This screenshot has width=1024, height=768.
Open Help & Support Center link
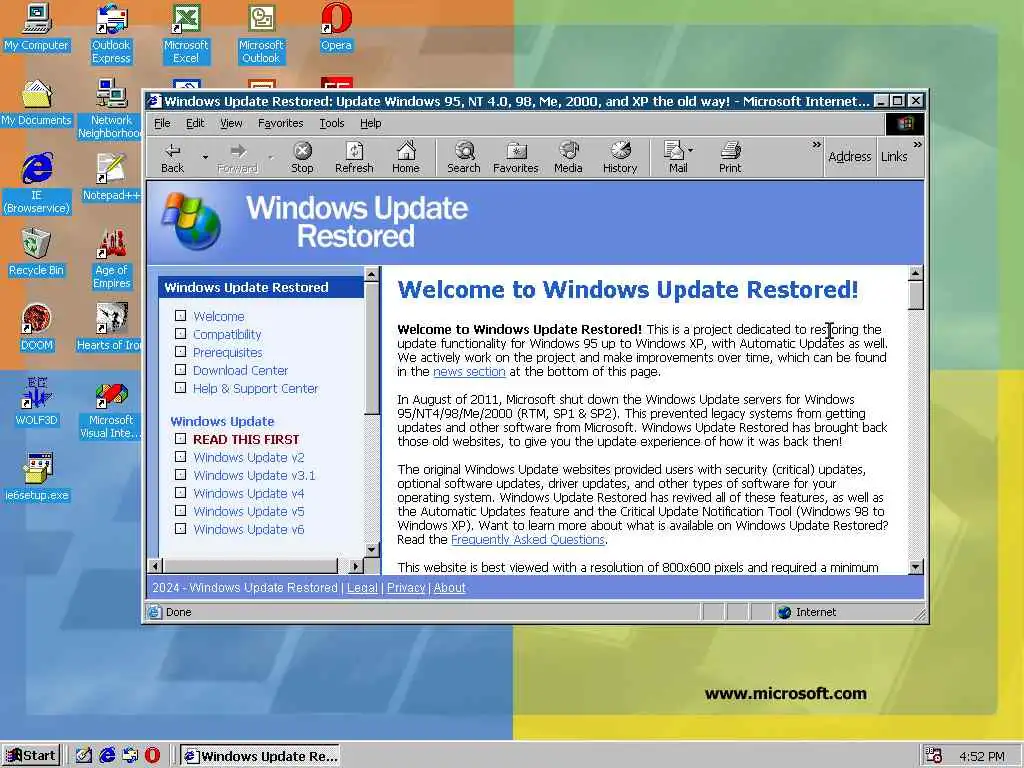255,389
